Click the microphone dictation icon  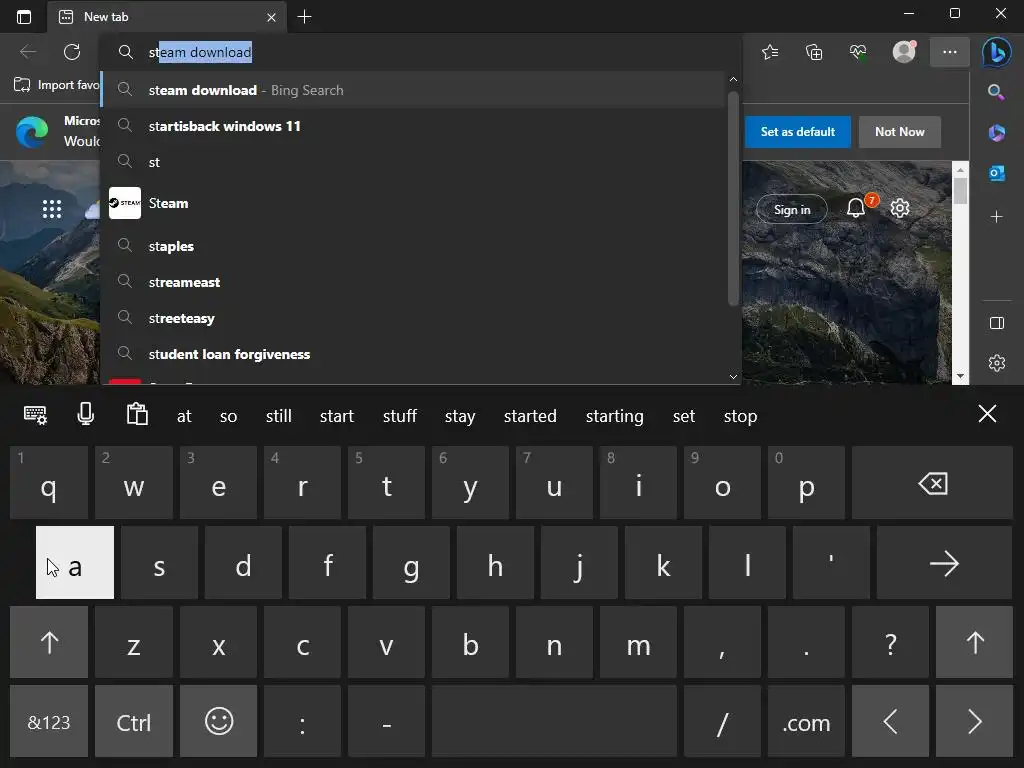click(86, 414)
